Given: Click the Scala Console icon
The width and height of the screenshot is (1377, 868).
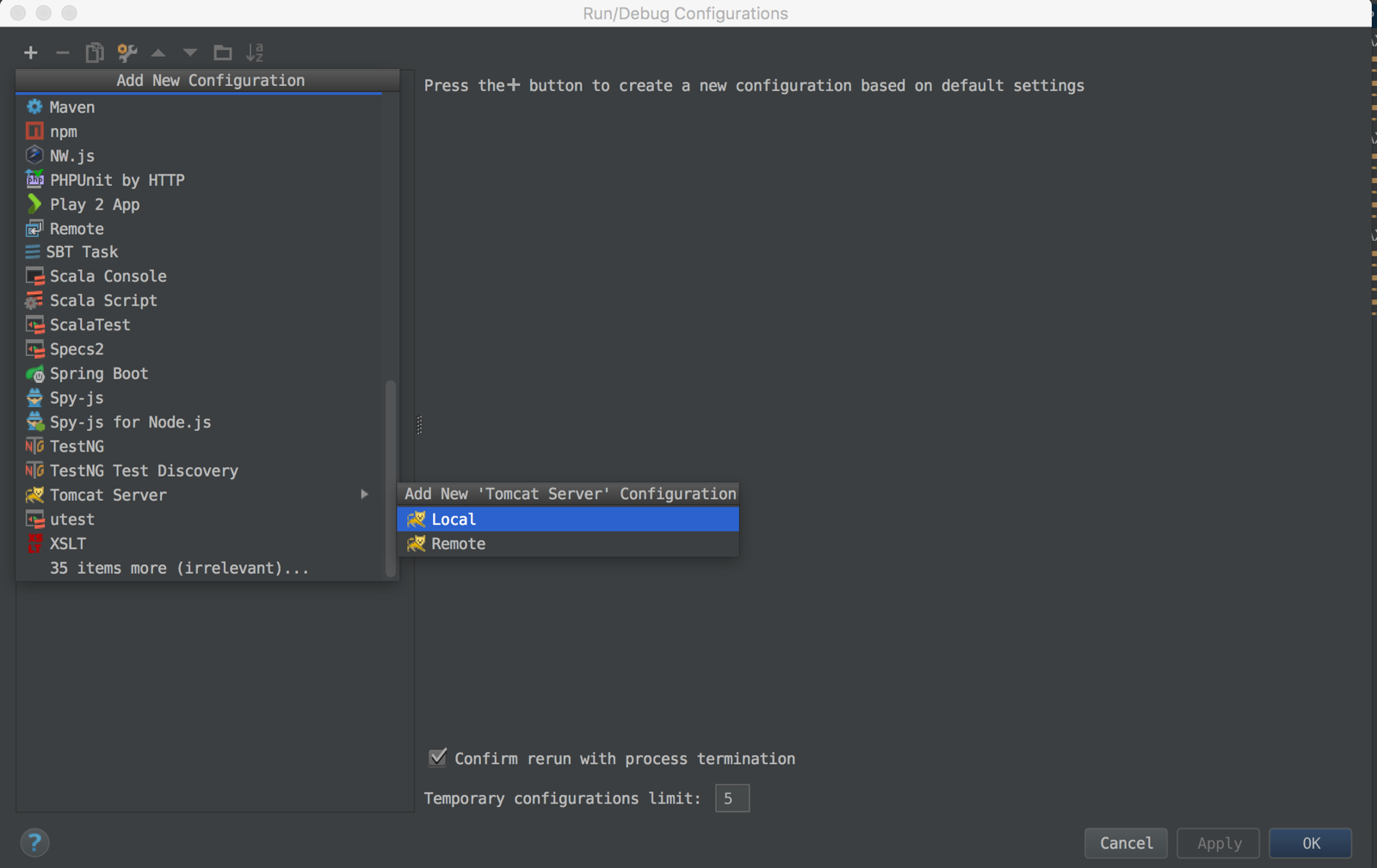Looking at the screenshot, I should [x=34, y=276].
